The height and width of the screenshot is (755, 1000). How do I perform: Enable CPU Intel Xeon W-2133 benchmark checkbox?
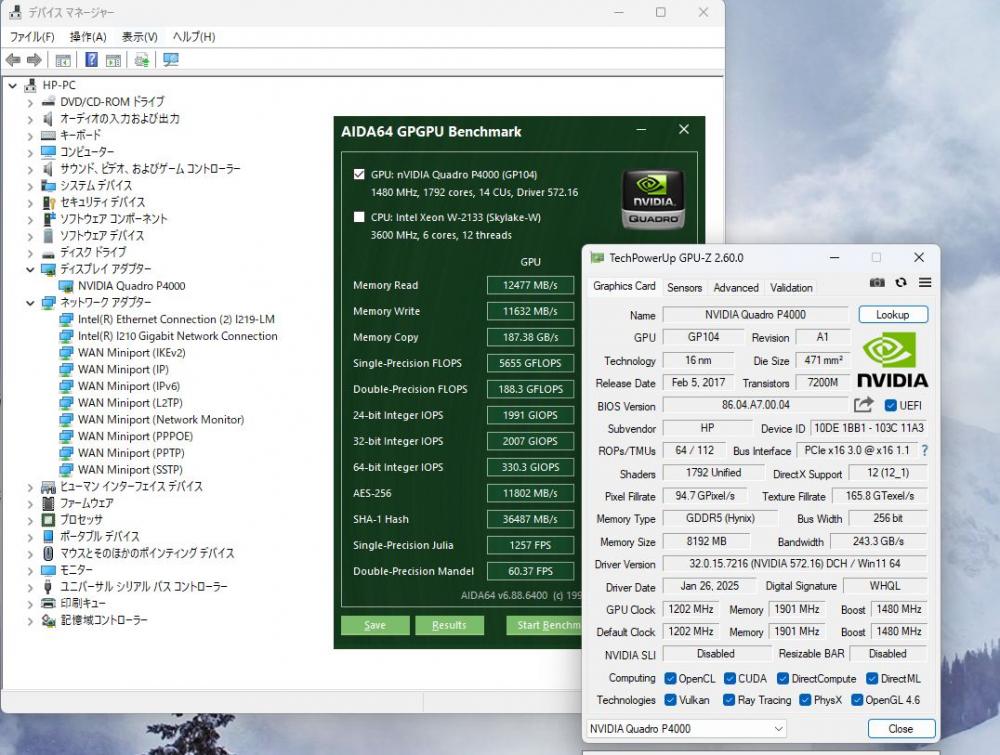point(359,217)
